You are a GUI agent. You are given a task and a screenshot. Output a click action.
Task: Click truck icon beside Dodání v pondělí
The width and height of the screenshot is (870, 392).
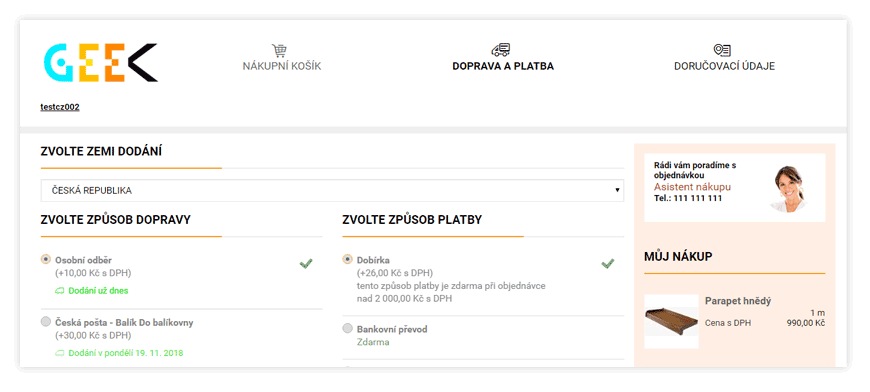(59, 353)
